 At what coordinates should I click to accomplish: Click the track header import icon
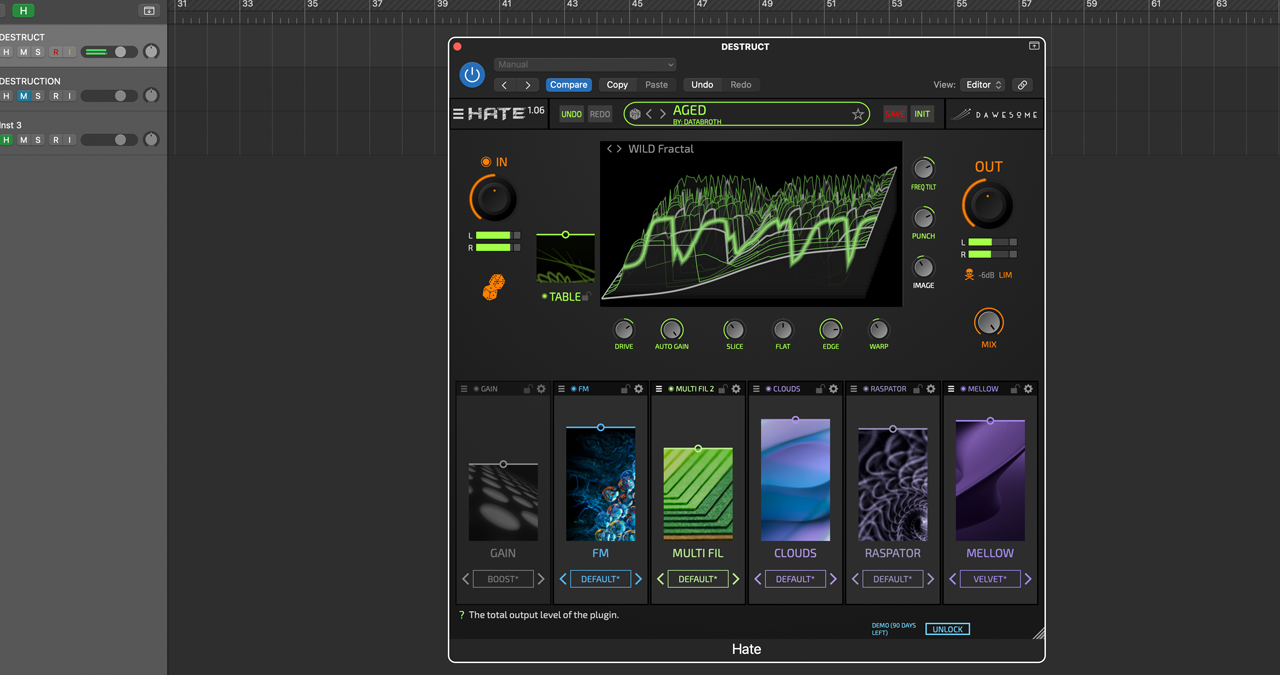[x=149, y=11]
